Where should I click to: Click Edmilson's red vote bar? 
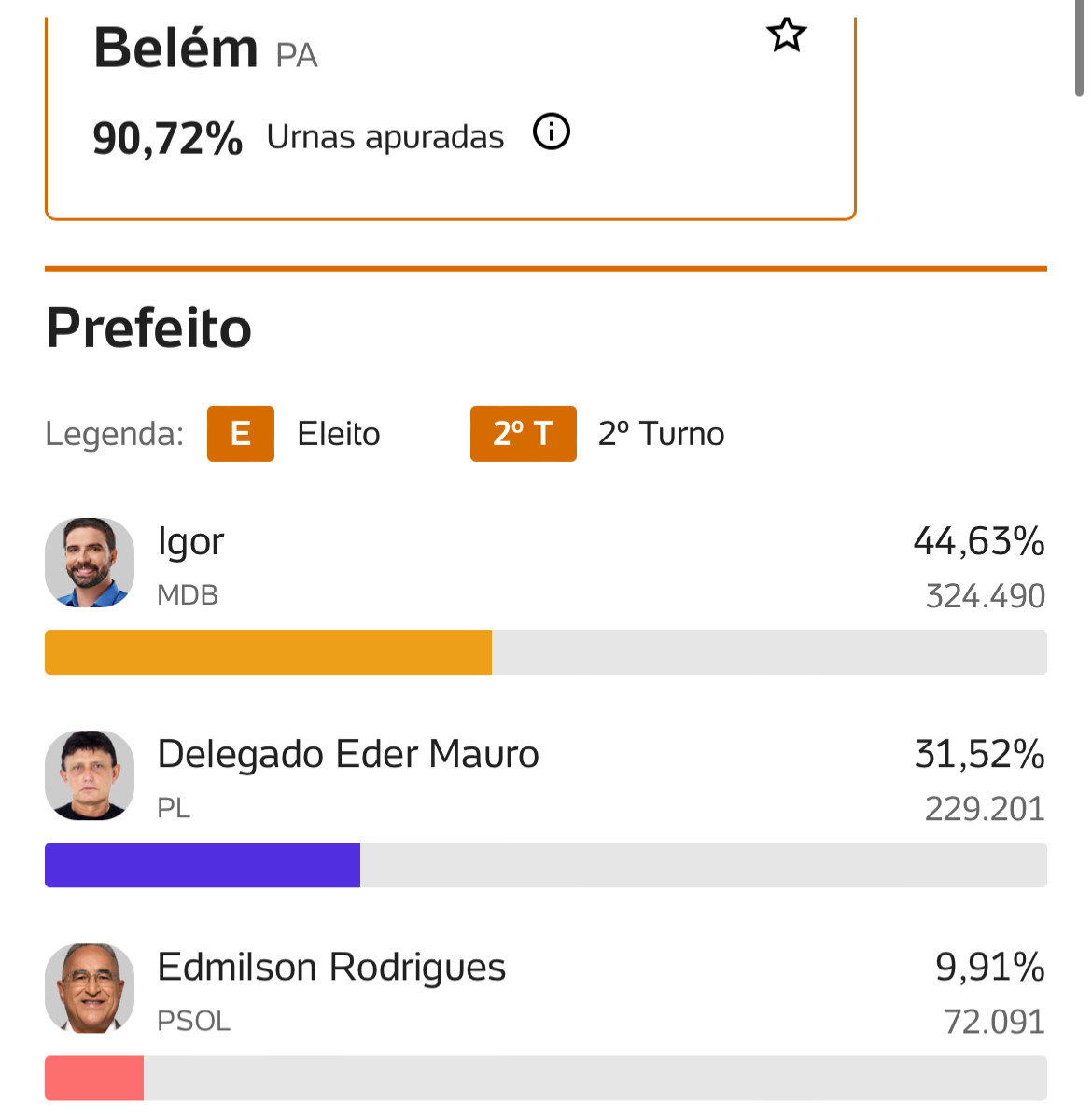(94, 1078)
